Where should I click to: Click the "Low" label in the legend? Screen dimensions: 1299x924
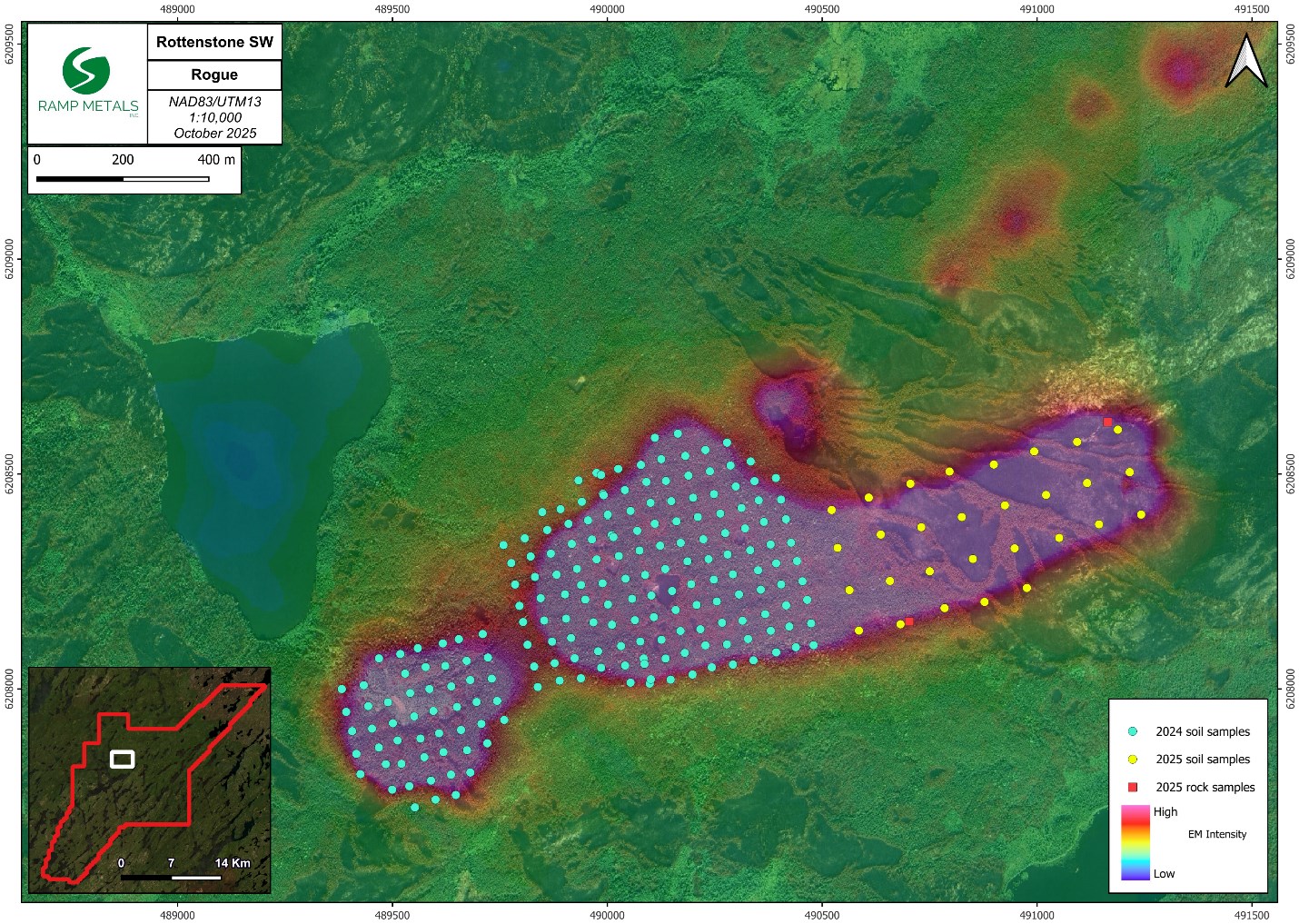(x=1164, y=873)
